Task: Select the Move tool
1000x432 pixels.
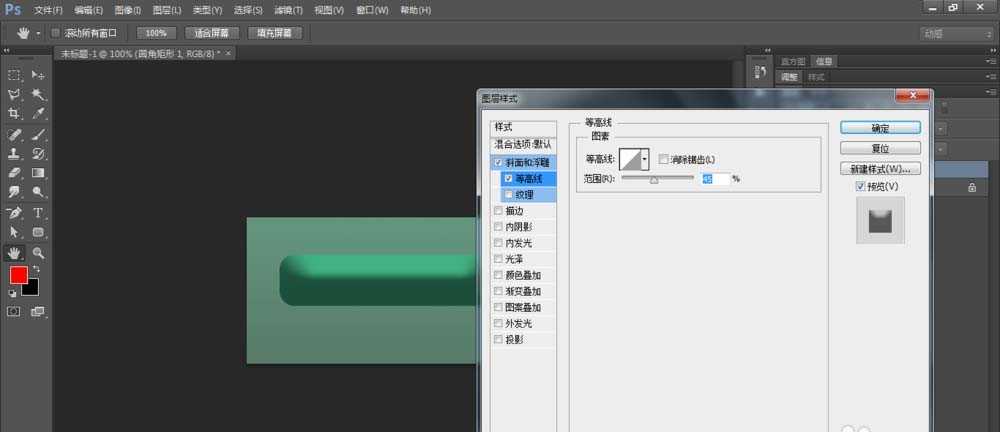Action: (x=38, y=75)
